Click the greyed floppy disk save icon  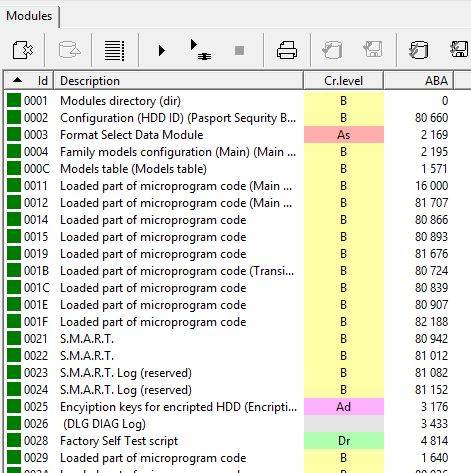tap(373, 50)
